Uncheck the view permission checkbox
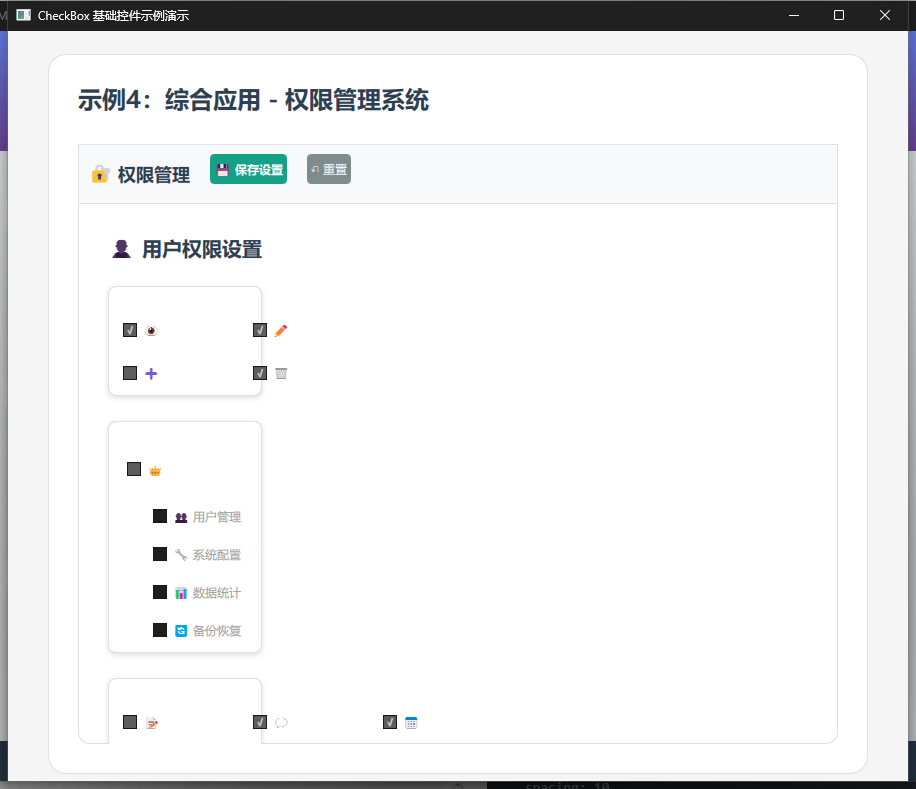Image resolution: width=916 pixels, height=789 pixels. pyautogui.click(x=129, y=329)
